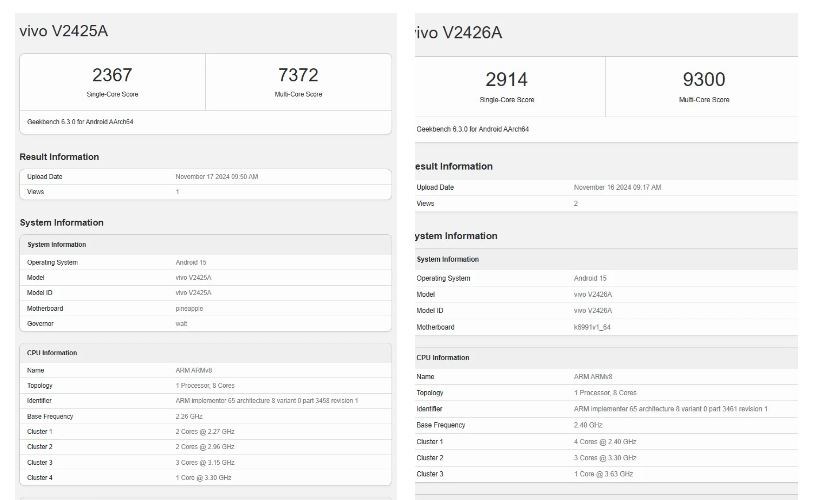Click 'Identifier' label in V2425A panel
The height and width of the screenshot is (500, 816).
pos(39,401)
